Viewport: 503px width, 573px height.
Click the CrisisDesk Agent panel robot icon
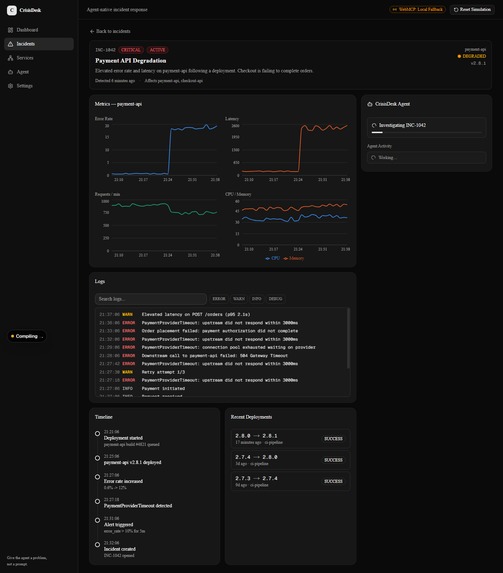[370, 104]
